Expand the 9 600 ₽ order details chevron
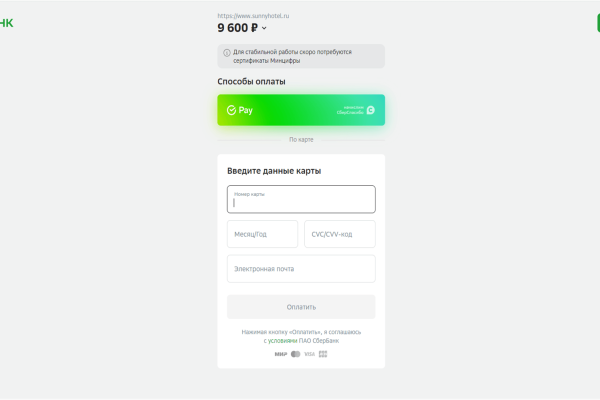 pos(264,29)
